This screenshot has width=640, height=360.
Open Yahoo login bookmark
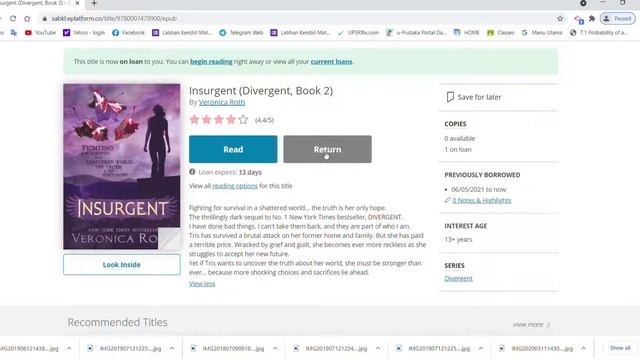(x=84, y=33)
